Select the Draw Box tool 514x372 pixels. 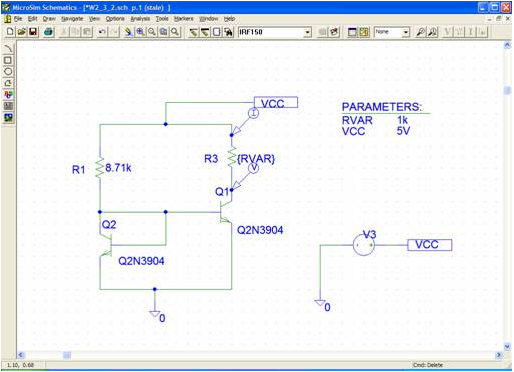[x=8, y=60]
